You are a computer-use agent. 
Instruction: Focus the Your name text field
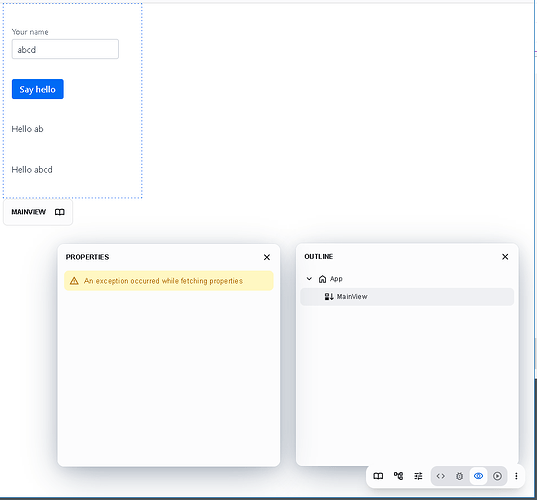[x=65, y=49]
